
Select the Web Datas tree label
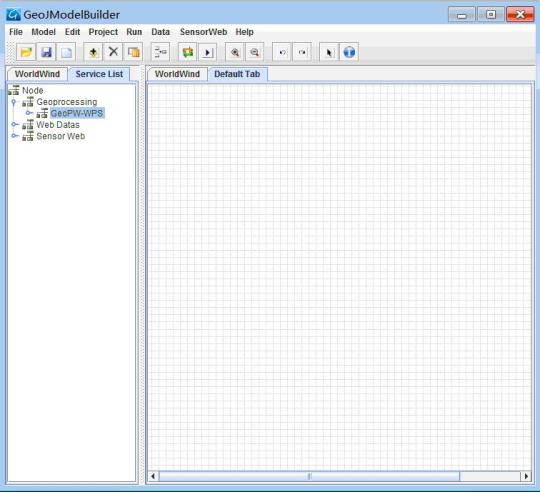58,125
